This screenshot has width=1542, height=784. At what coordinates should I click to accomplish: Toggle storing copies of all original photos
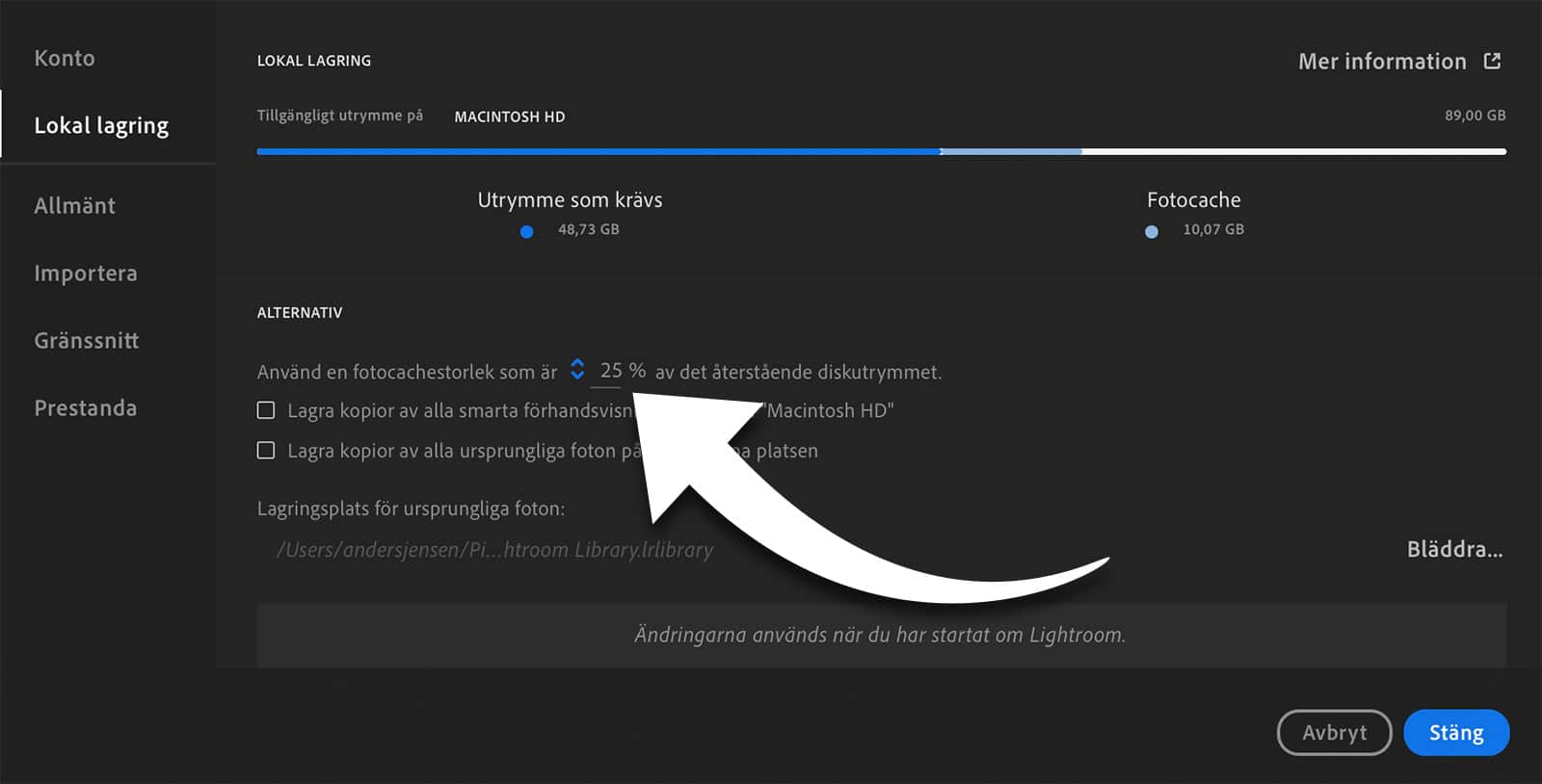[x=266, y=451]
